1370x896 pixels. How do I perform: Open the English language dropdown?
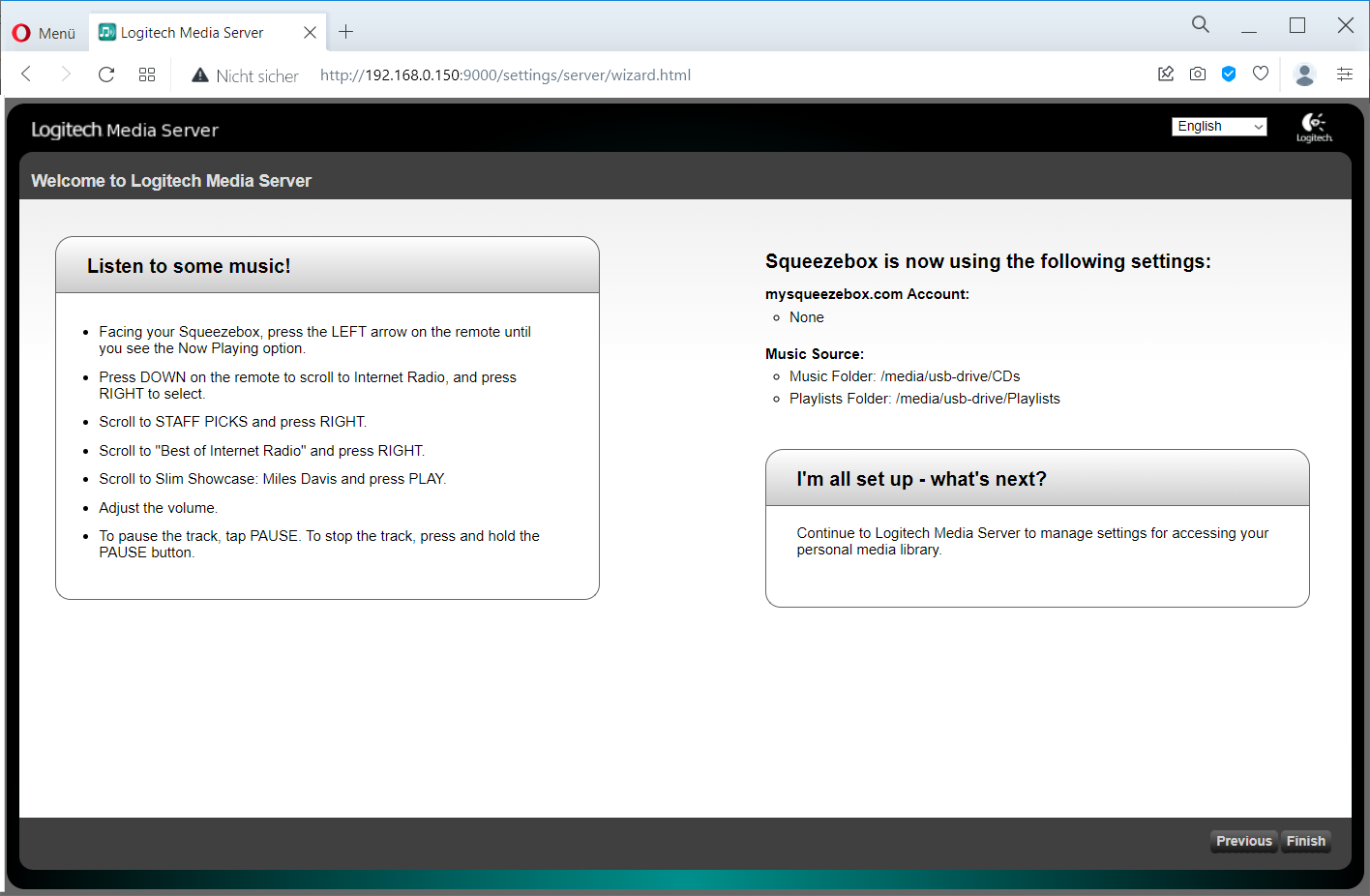pyautogui.click(x=1219, y=127)
